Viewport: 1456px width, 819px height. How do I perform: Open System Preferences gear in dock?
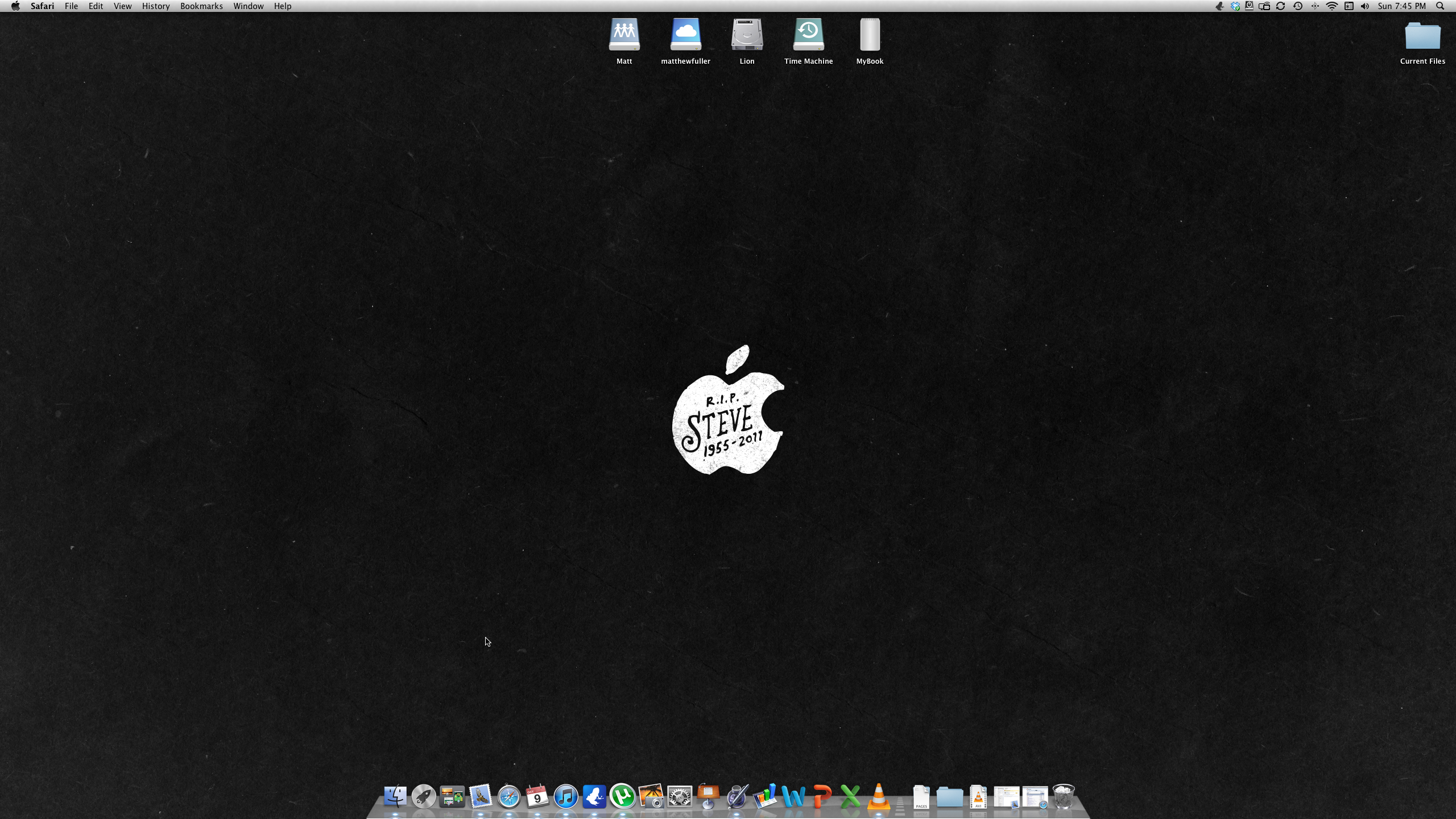click(x=679, y=796)
